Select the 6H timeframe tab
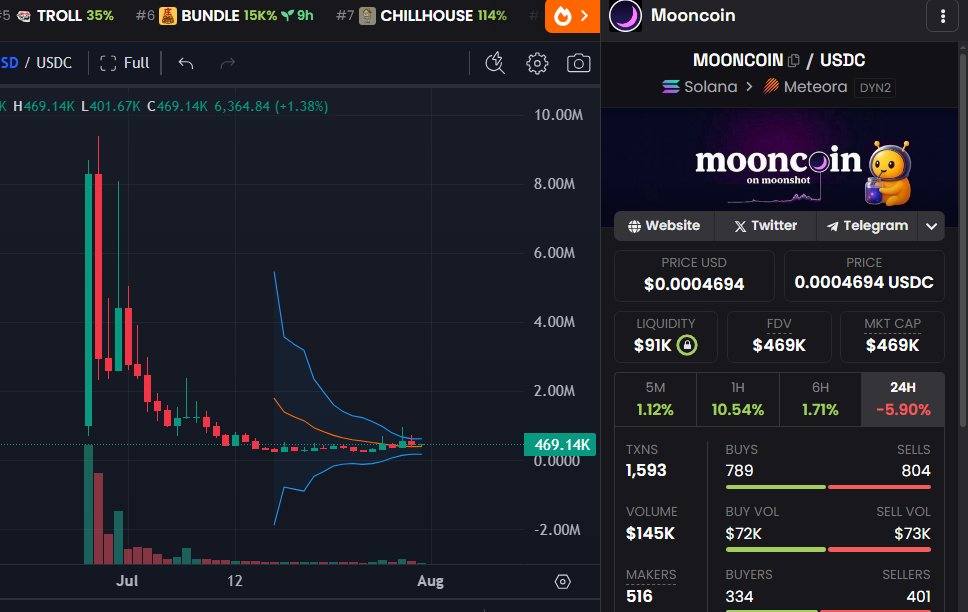 coord(820,399)
